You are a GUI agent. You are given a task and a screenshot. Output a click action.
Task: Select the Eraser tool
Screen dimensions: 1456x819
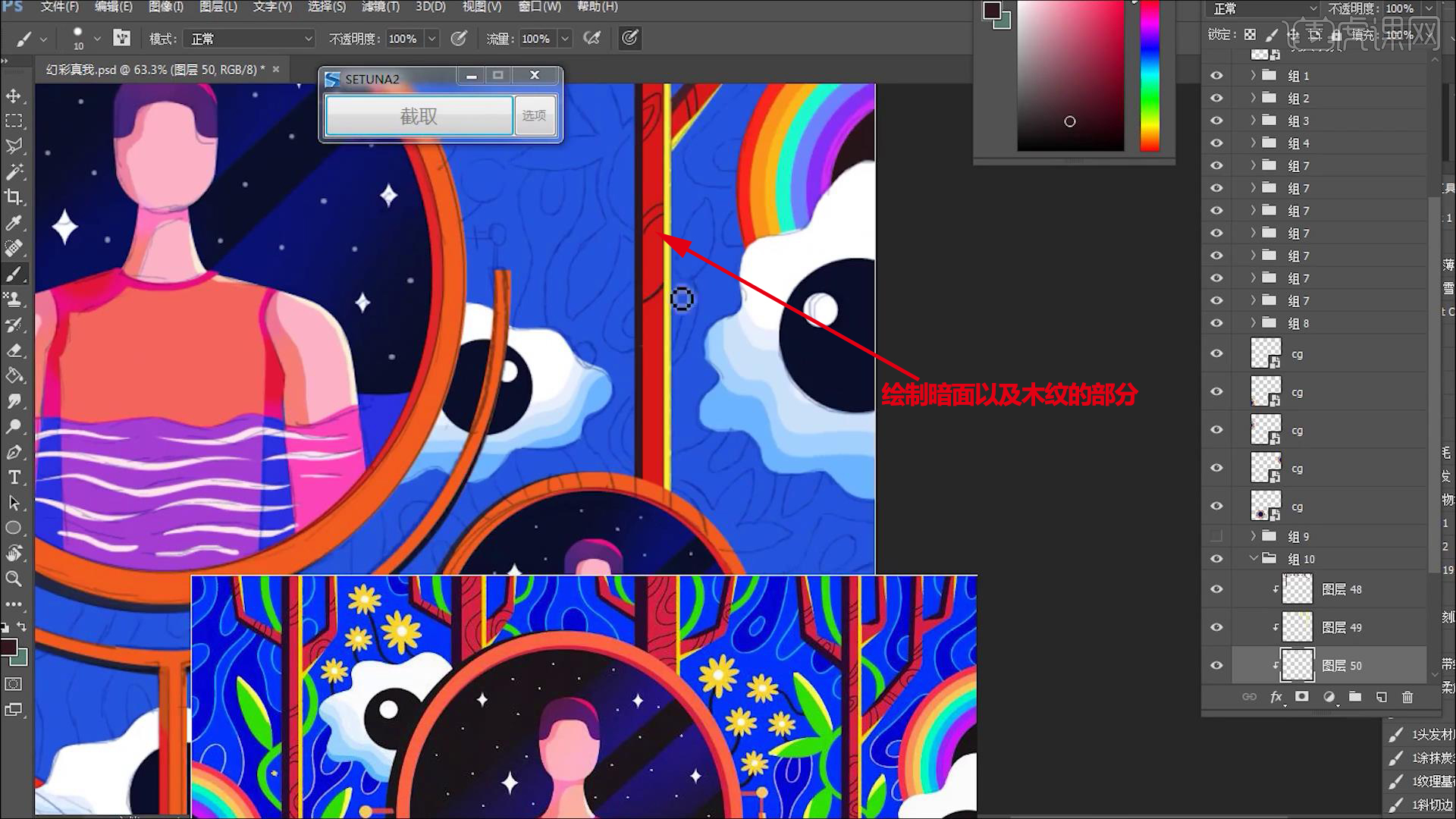(14, 350)
